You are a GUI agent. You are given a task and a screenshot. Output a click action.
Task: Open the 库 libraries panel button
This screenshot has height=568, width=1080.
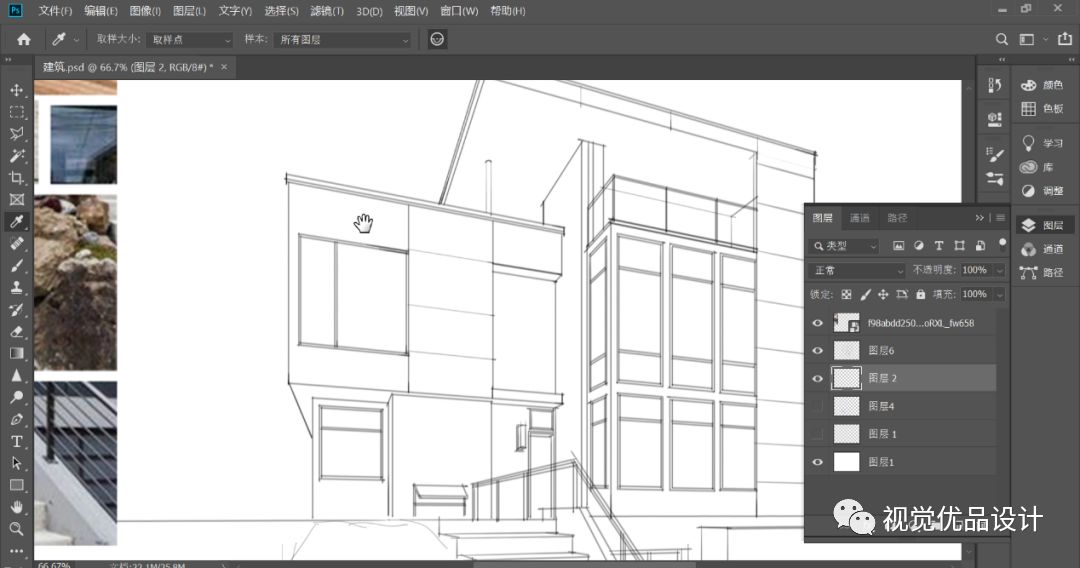pos(1037,167)
